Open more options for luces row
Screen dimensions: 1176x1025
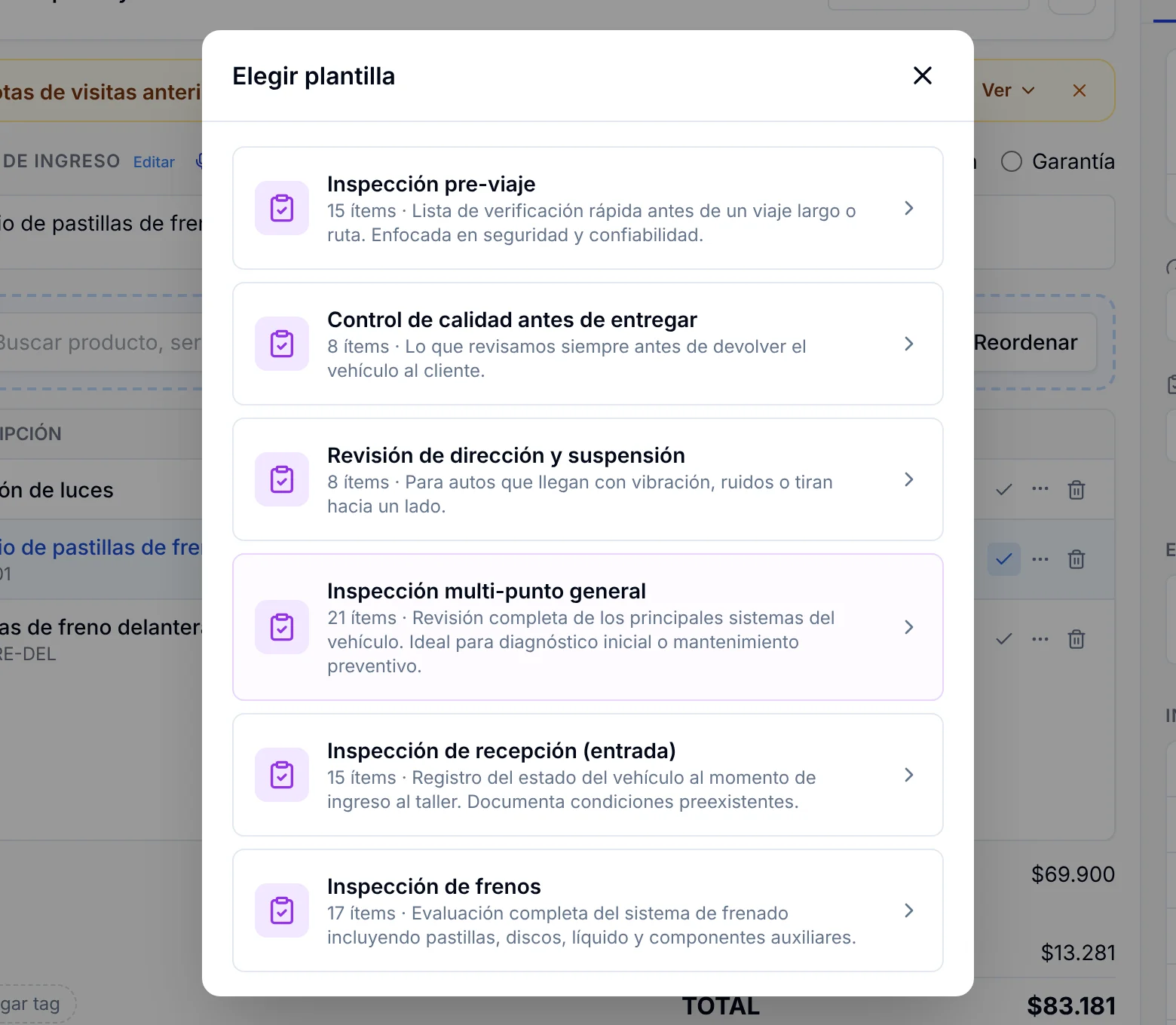1040,488
